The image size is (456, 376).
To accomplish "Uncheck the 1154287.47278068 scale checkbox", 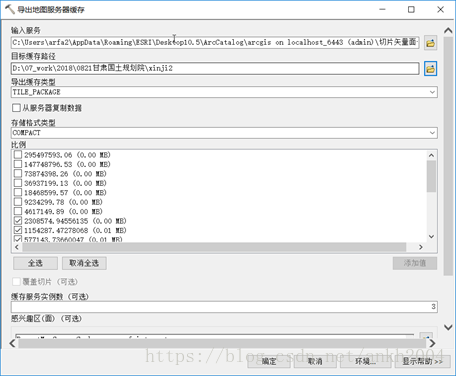I will (x=18, y=230).
